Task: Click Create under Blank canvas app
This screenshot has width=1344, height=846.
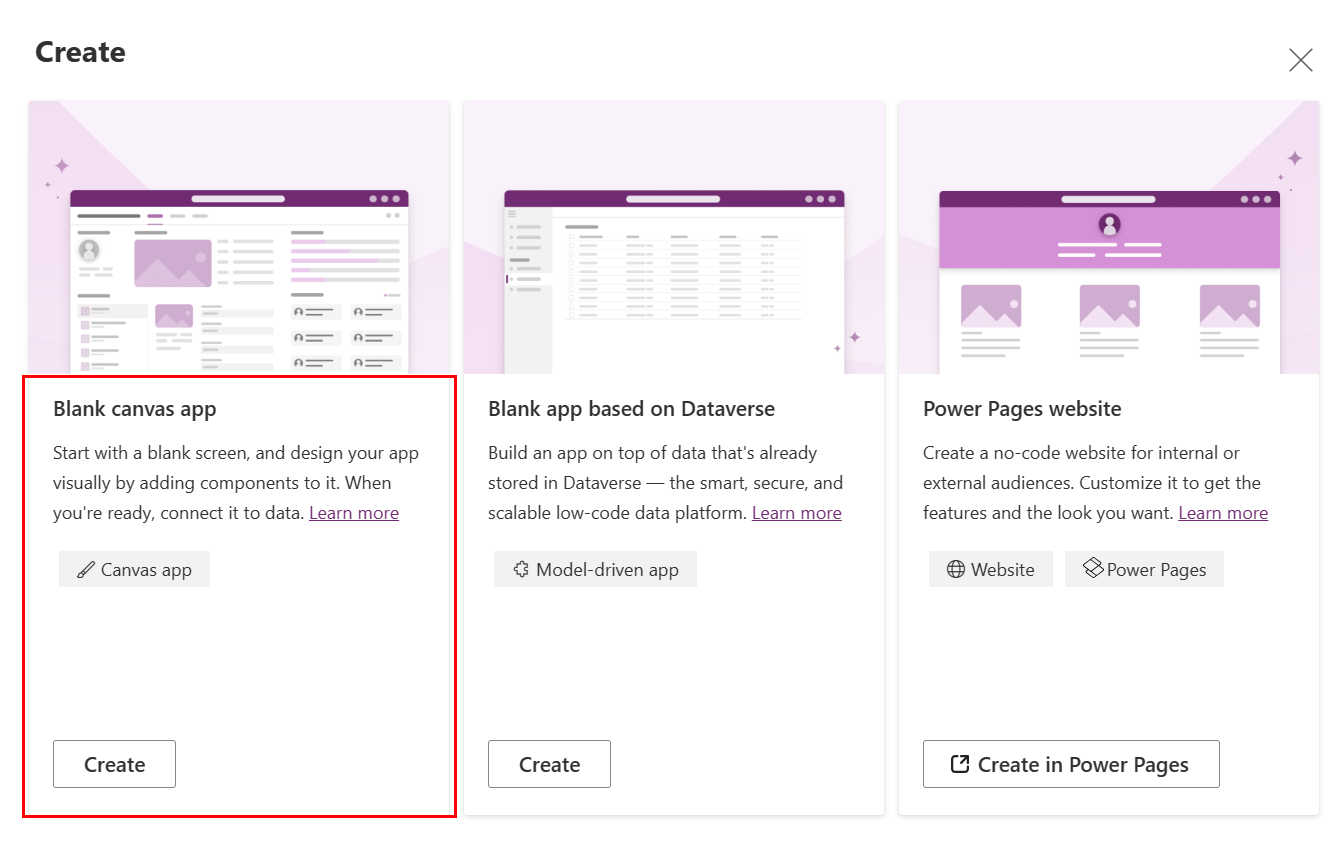Action: pos(114,764)
